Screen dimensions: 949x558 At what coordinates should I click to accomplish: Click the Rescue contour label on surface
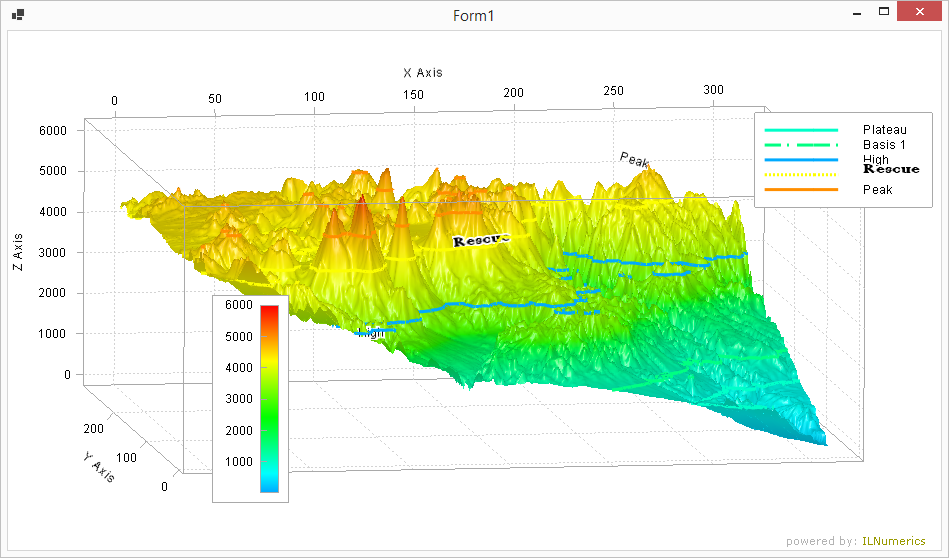click(x=481, y=240)
